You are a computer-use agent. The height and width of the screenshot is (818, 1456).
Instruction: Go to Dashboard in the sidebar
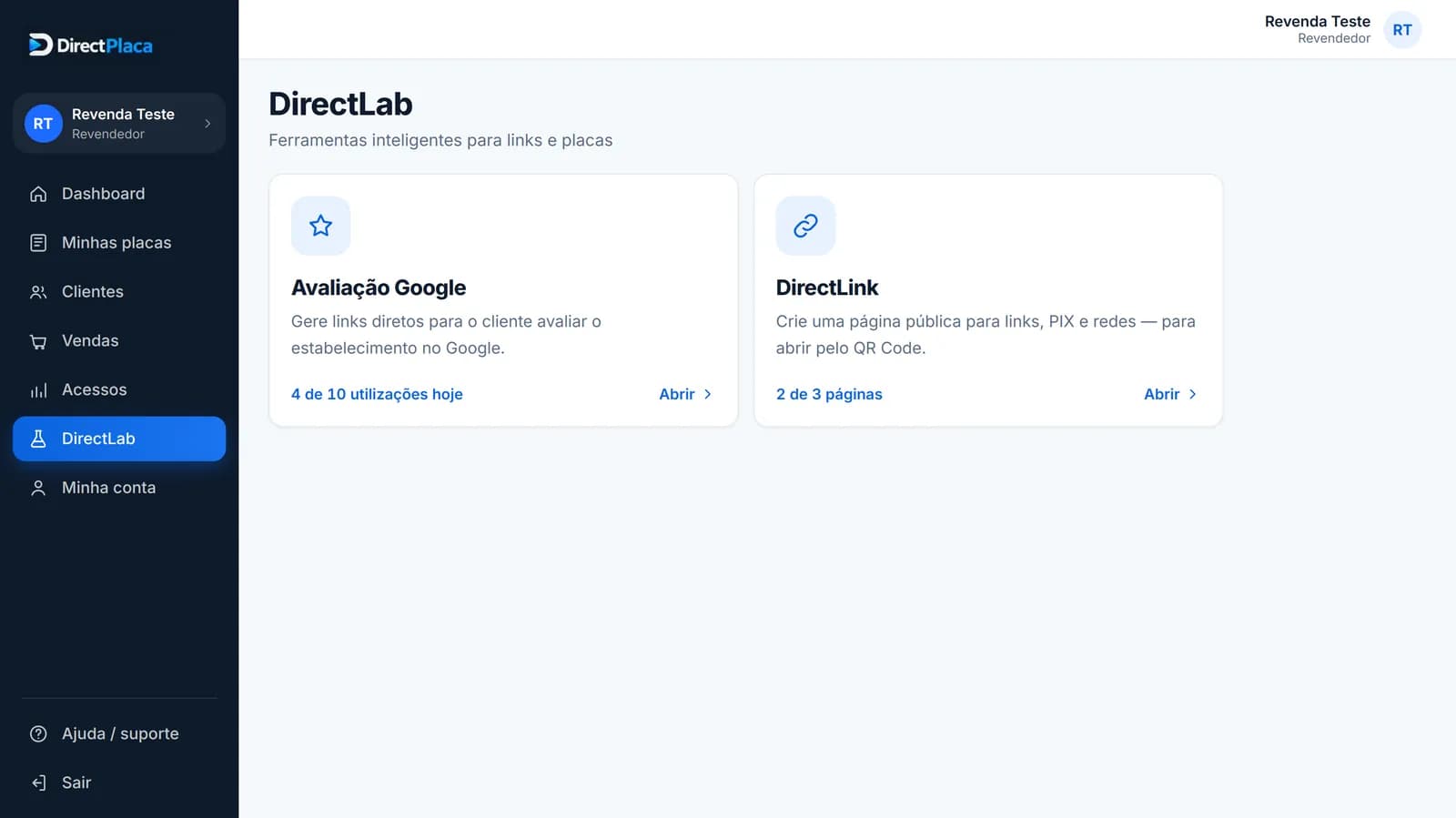point(119,194)
